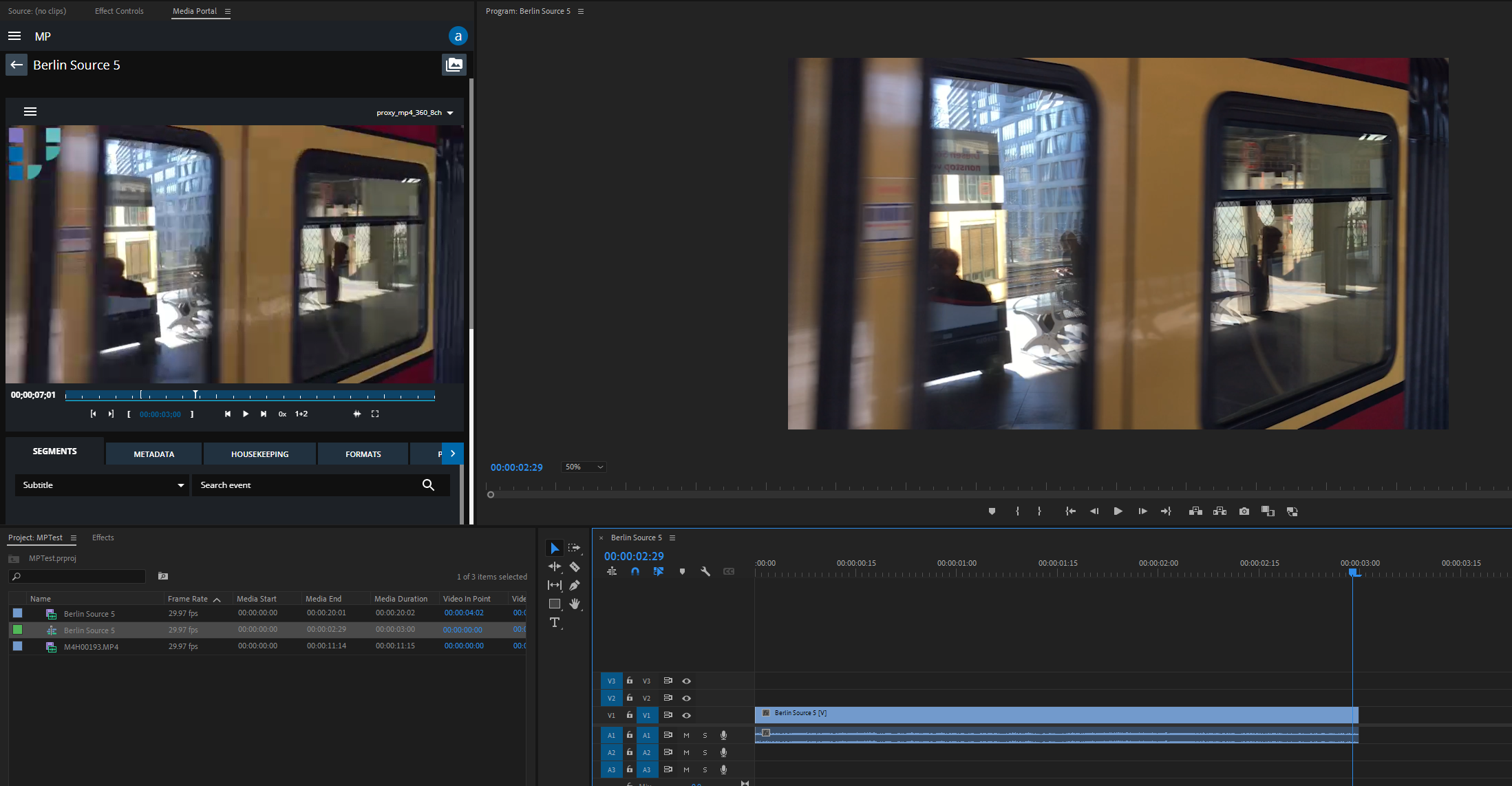
Task: Click the Search event field
Action: (x=306, y=485)
